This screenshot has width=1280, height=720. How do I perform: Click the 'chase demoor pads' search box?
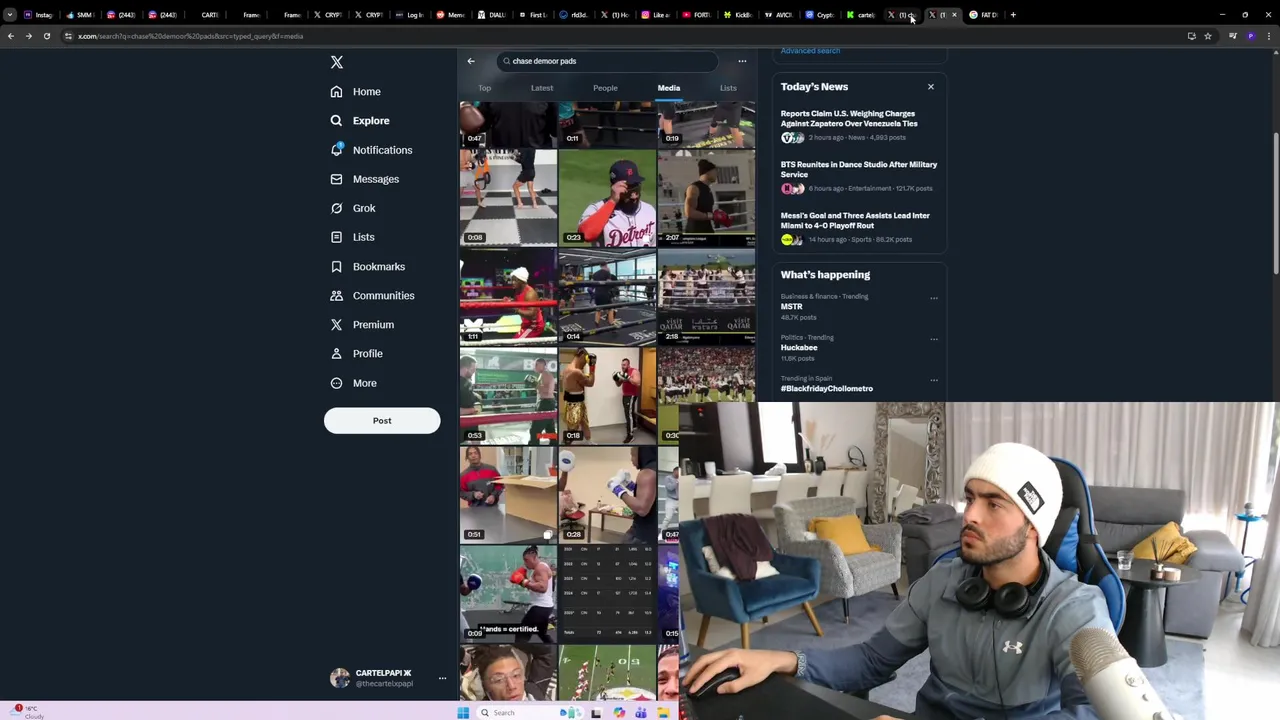coord(606,61)
